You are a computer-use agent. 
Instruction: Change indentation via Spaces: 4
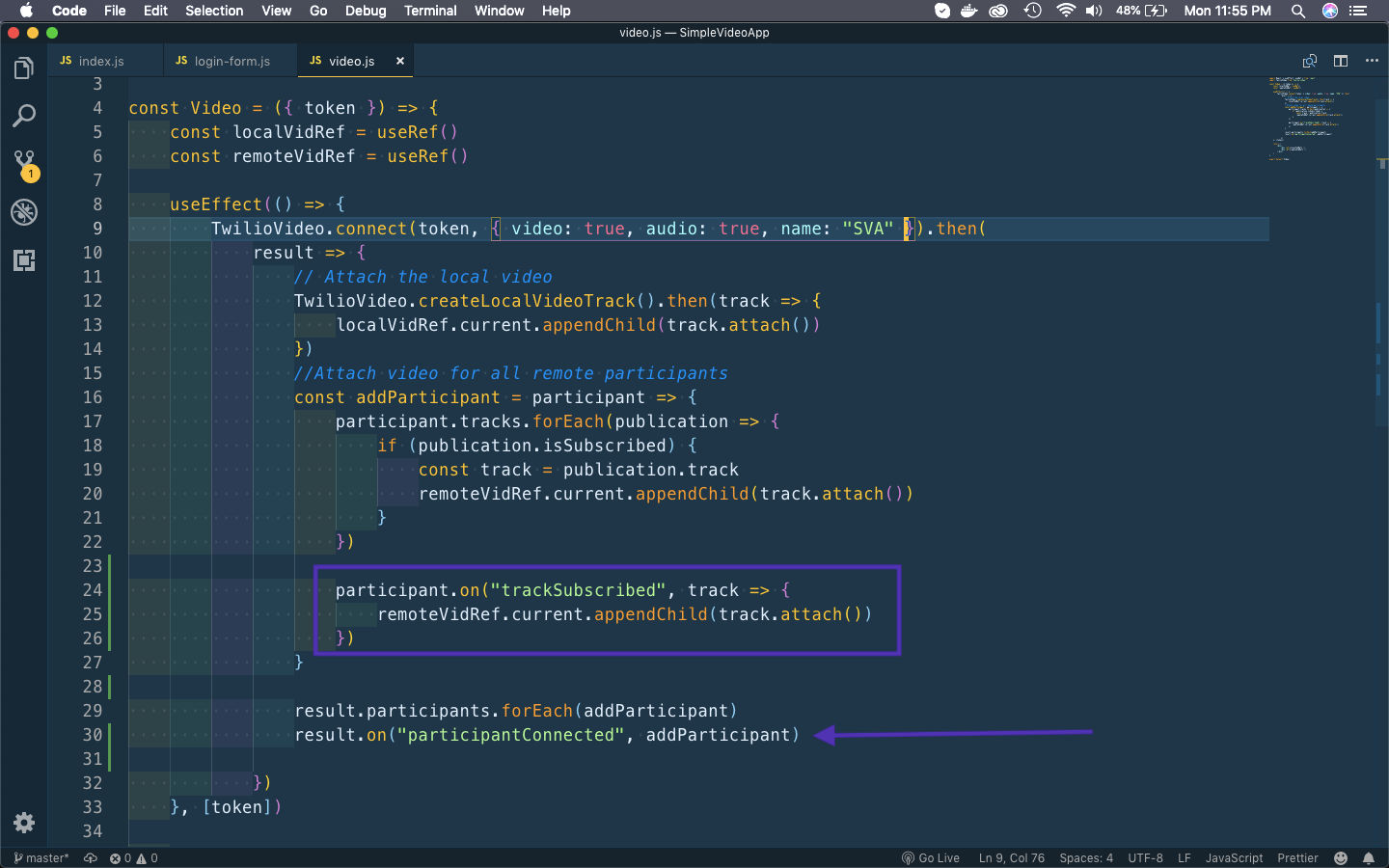pyautogui.click(x=1086, y=858)
